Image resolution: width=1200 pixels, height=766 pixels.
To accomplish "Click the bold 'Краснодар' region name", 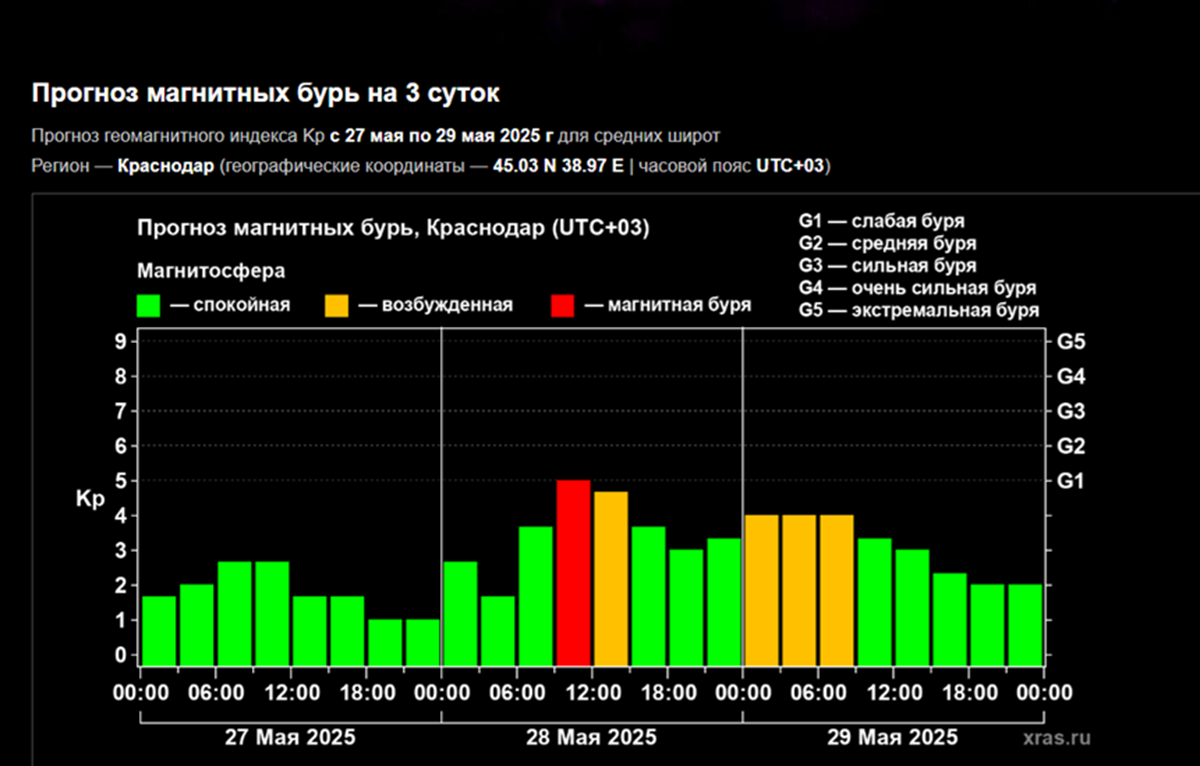I will (x=166, y=165).
